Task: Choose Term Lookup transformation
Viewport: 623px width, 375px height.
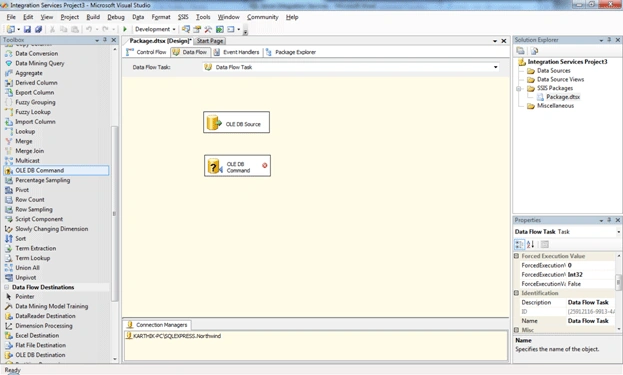Action: coord(33,258)
